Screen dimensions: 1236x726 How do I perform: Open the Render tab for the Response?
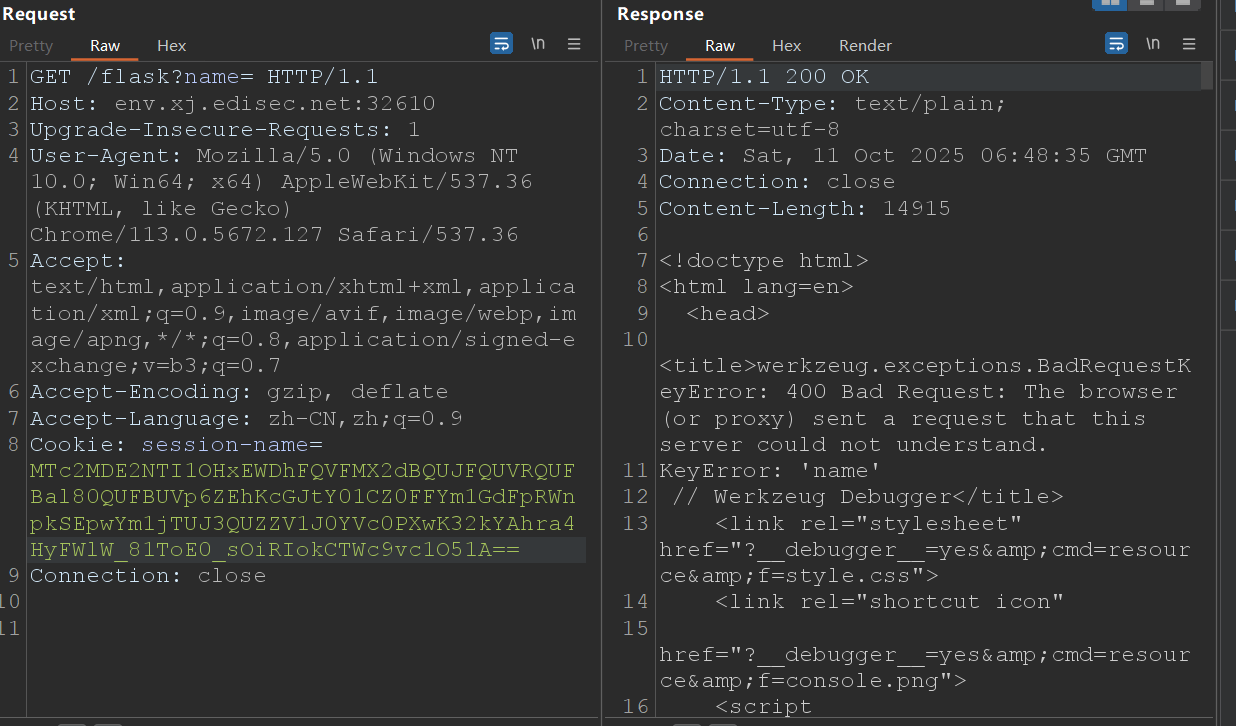(865, 46)
